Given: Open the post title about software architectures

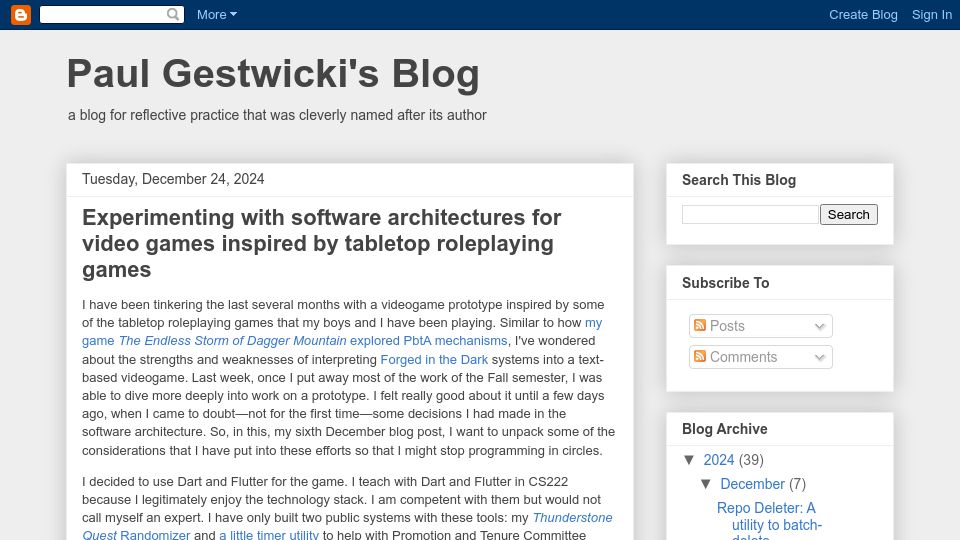Looking at the screenshot, I should point(321,243).
